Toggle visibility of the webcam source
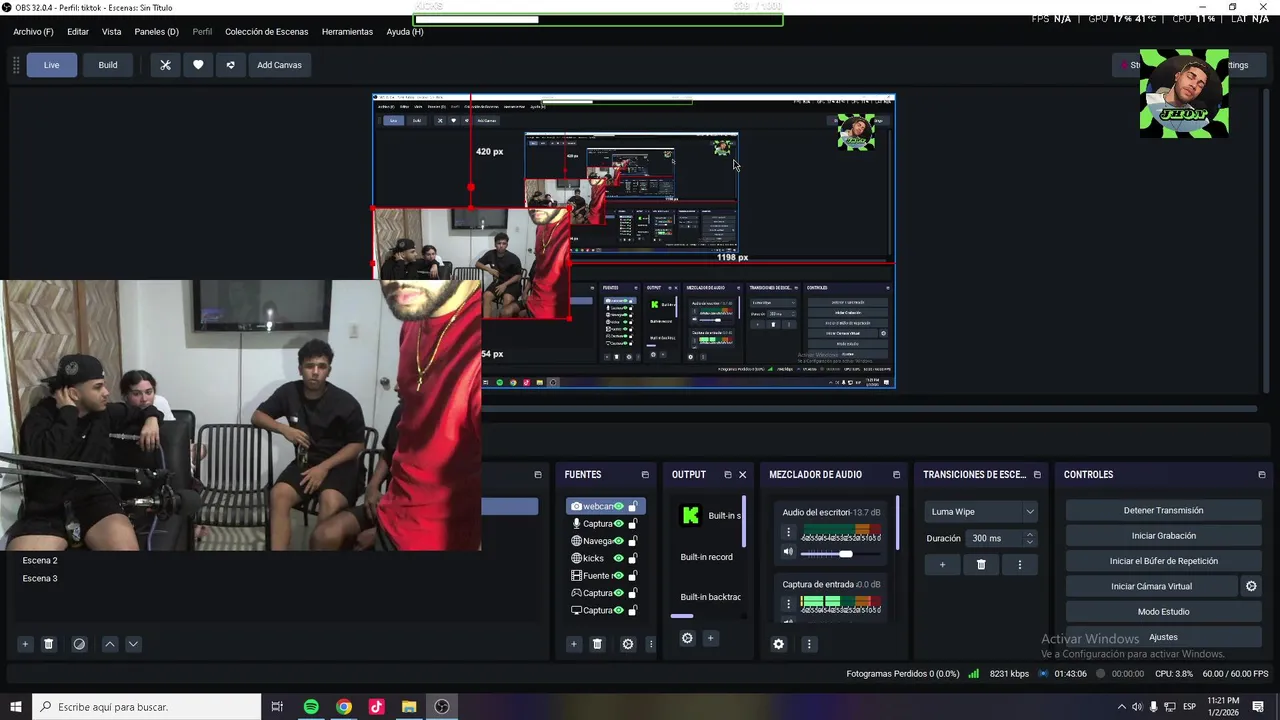Image resolution: width=1280 pixels, height=720 pixels. coord(619,506)
